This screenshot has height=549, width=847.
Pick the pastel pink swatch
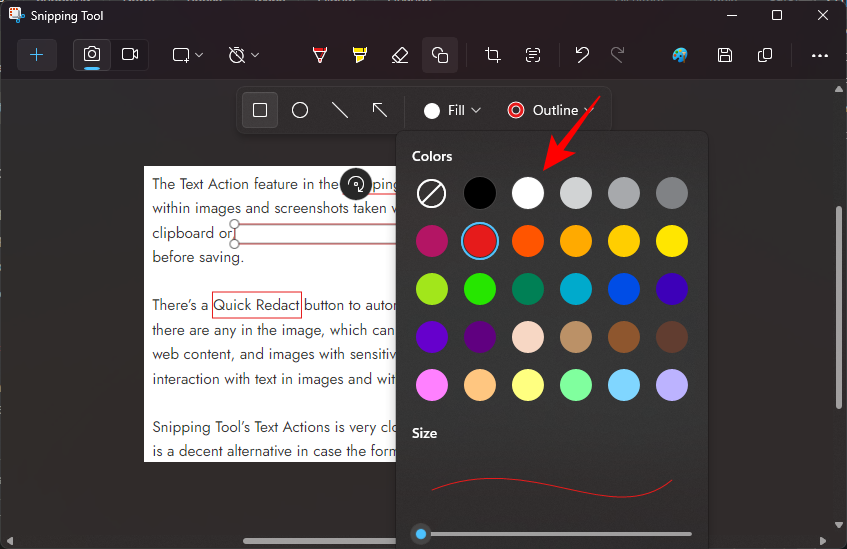click(432, 385)
